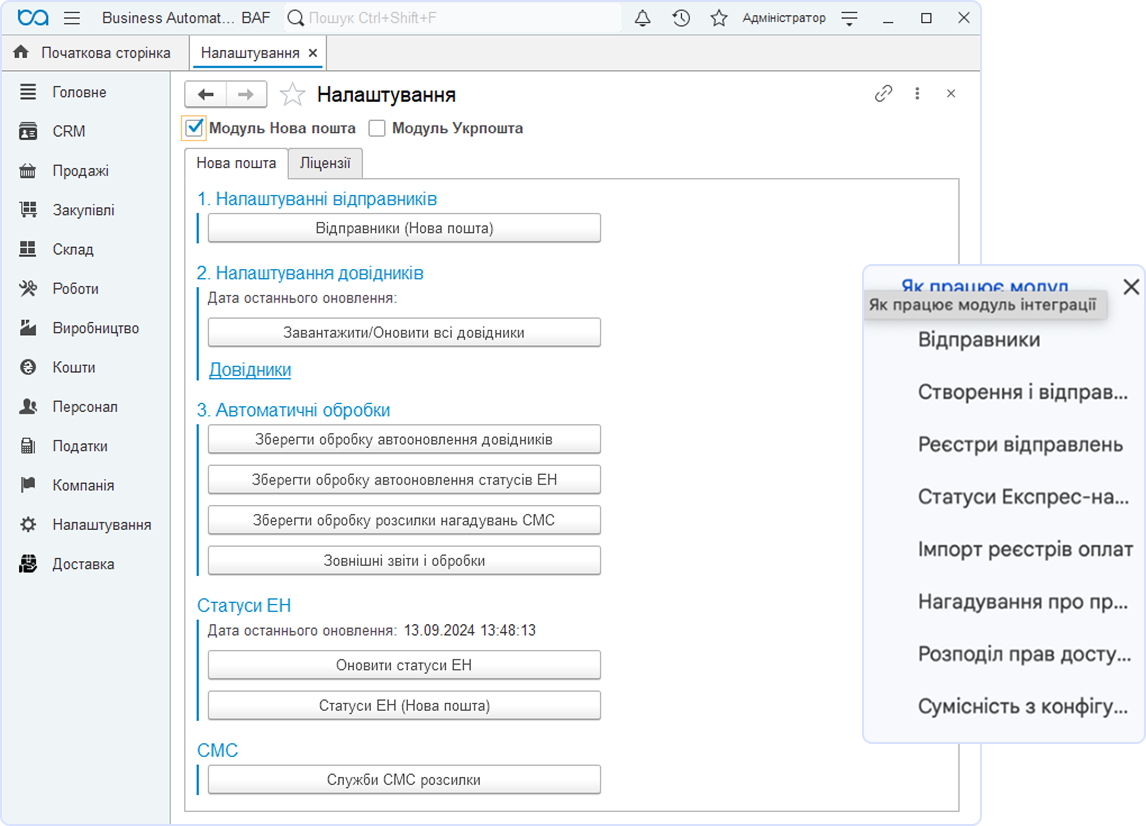Close the Налаштування form
Viewport: 1146px width, 826px height.
pos(951,94)
